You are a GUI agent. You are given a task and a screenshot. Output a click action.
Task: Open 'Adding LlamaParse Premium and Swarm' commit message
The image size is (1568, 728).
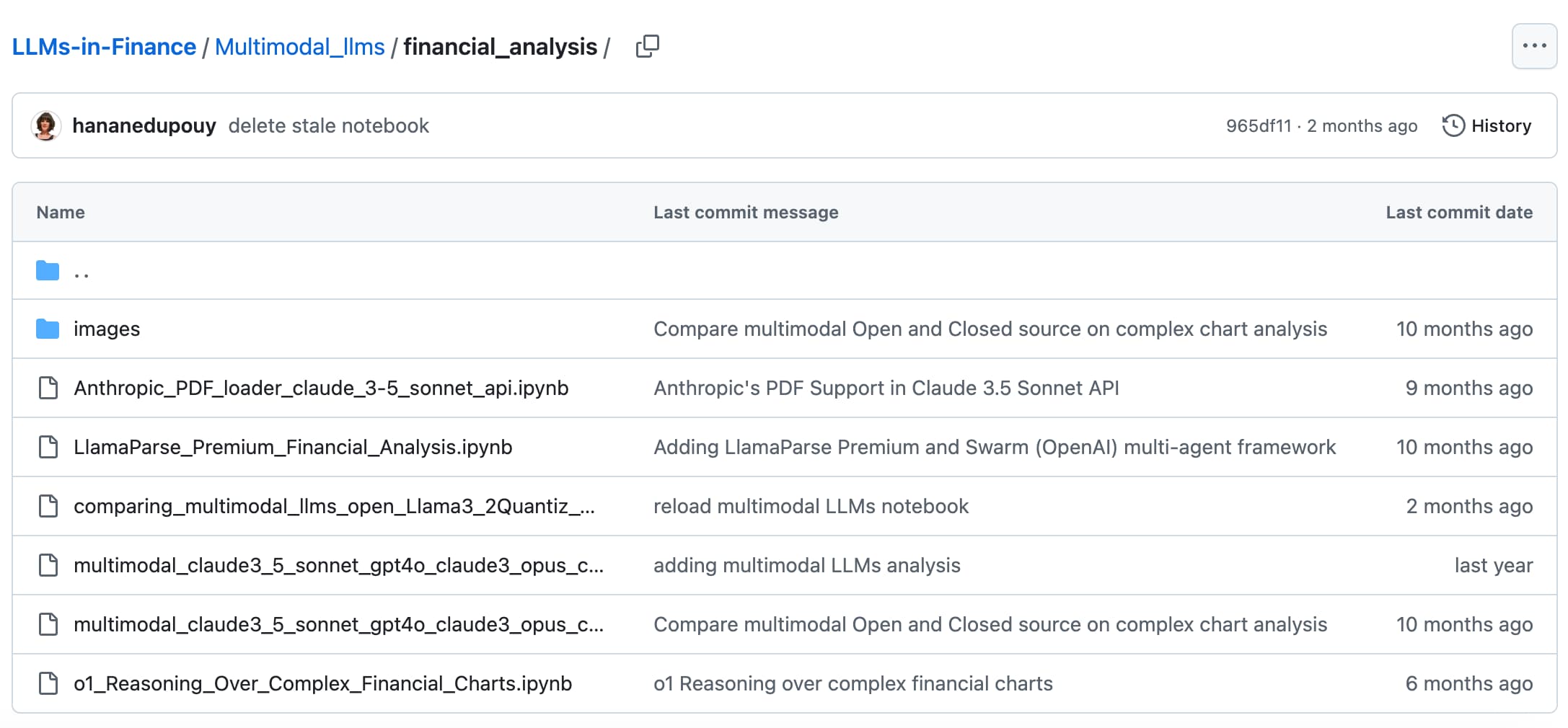pos(995,447)
